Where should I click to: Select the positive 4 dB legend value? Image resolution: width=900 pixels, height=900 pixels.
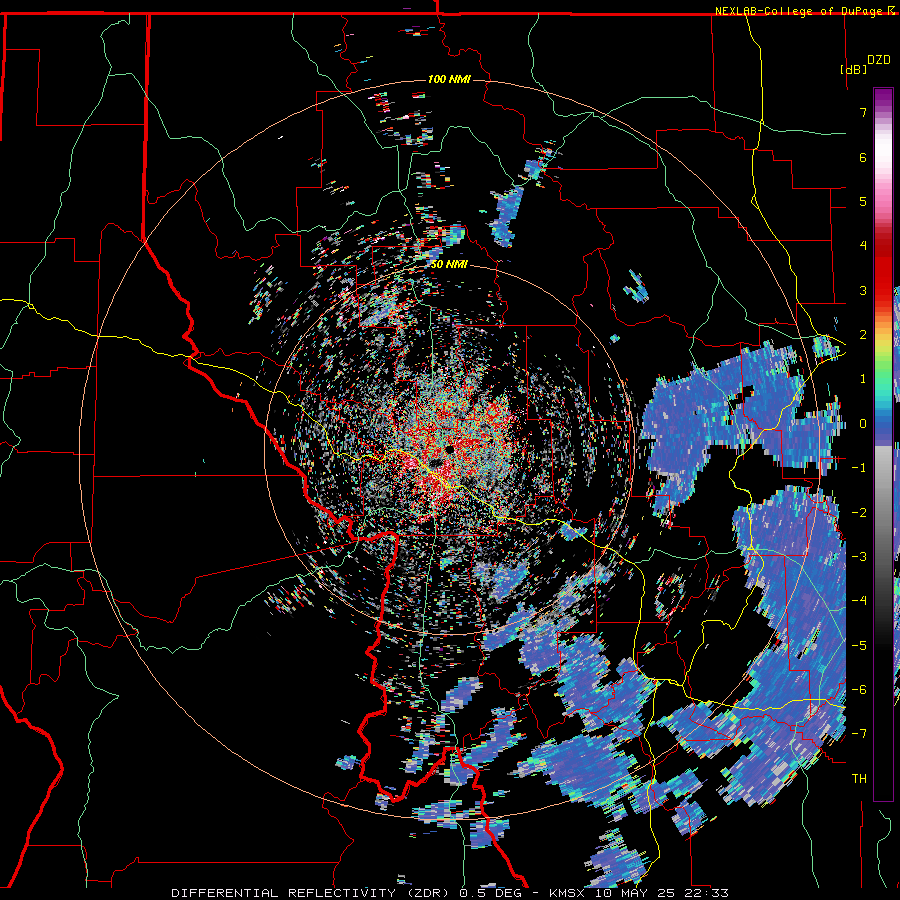click(x=863, y=246)
